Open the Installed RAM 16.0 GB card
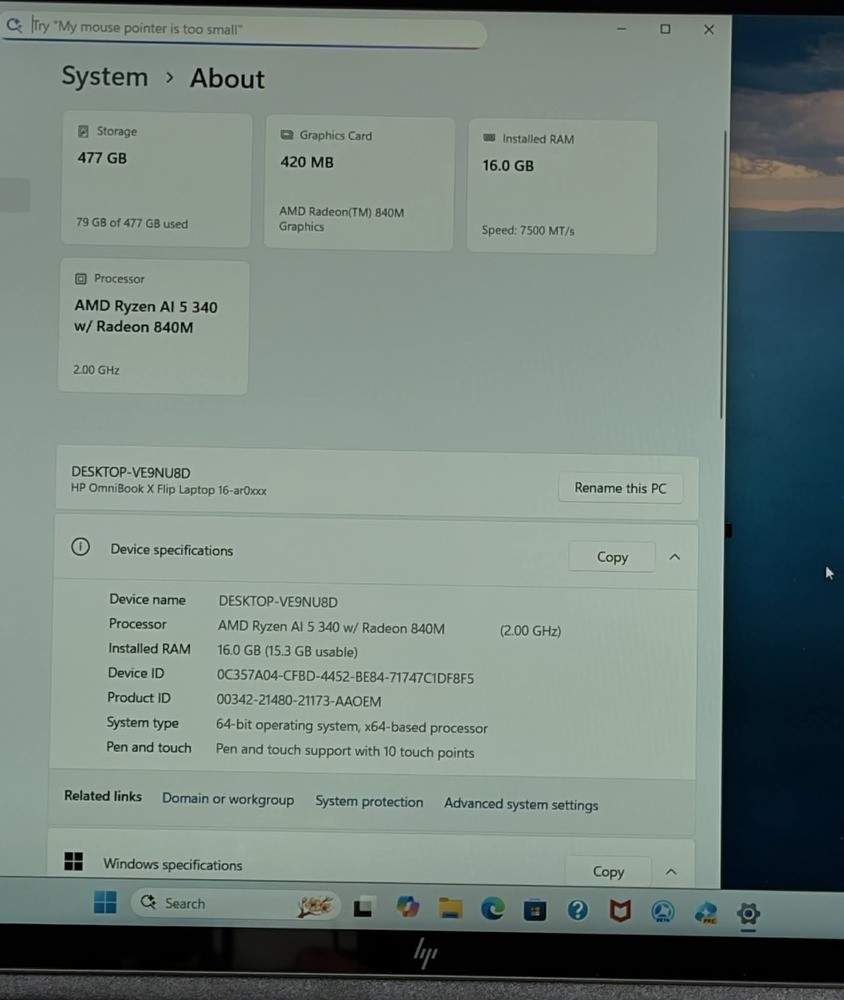844x1000 pixels. point(562,187)
